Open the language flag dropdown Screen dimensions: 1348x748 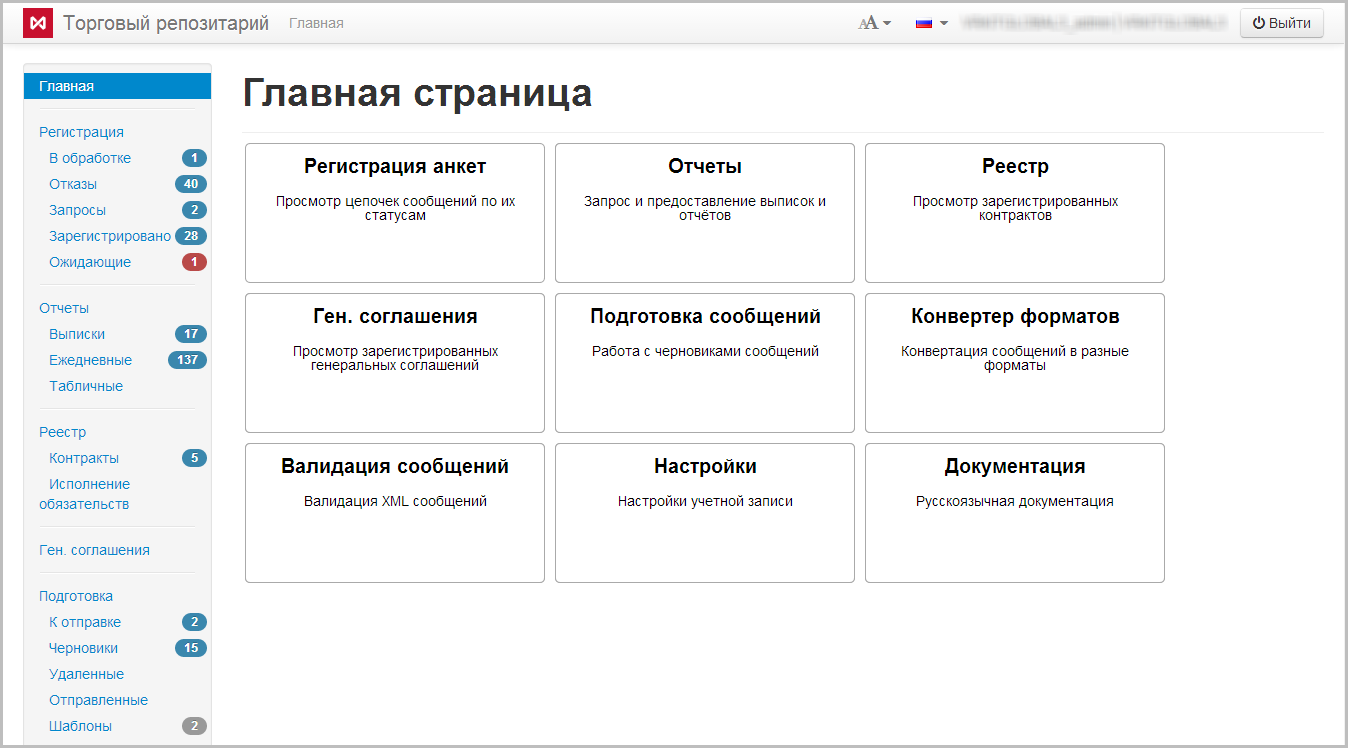[x=931, y=23]
